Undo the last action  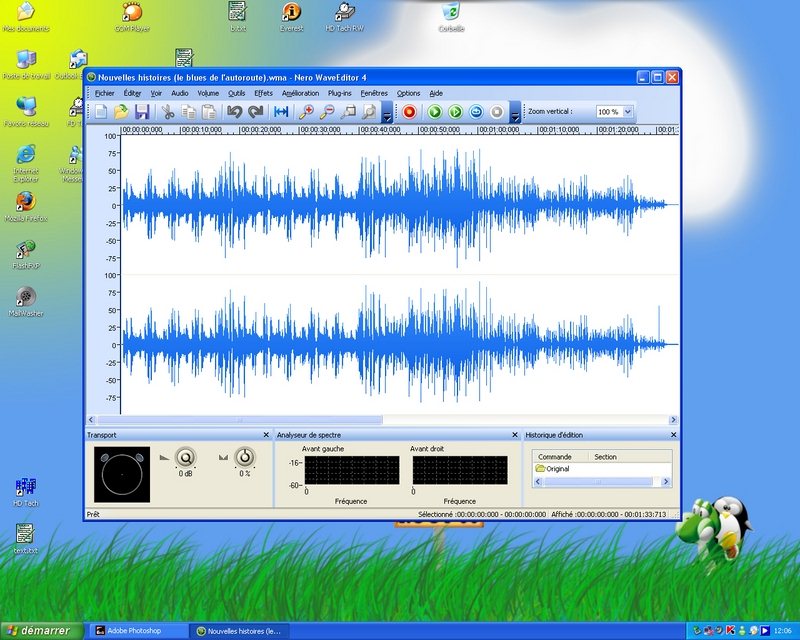click(x=234, y=112)
